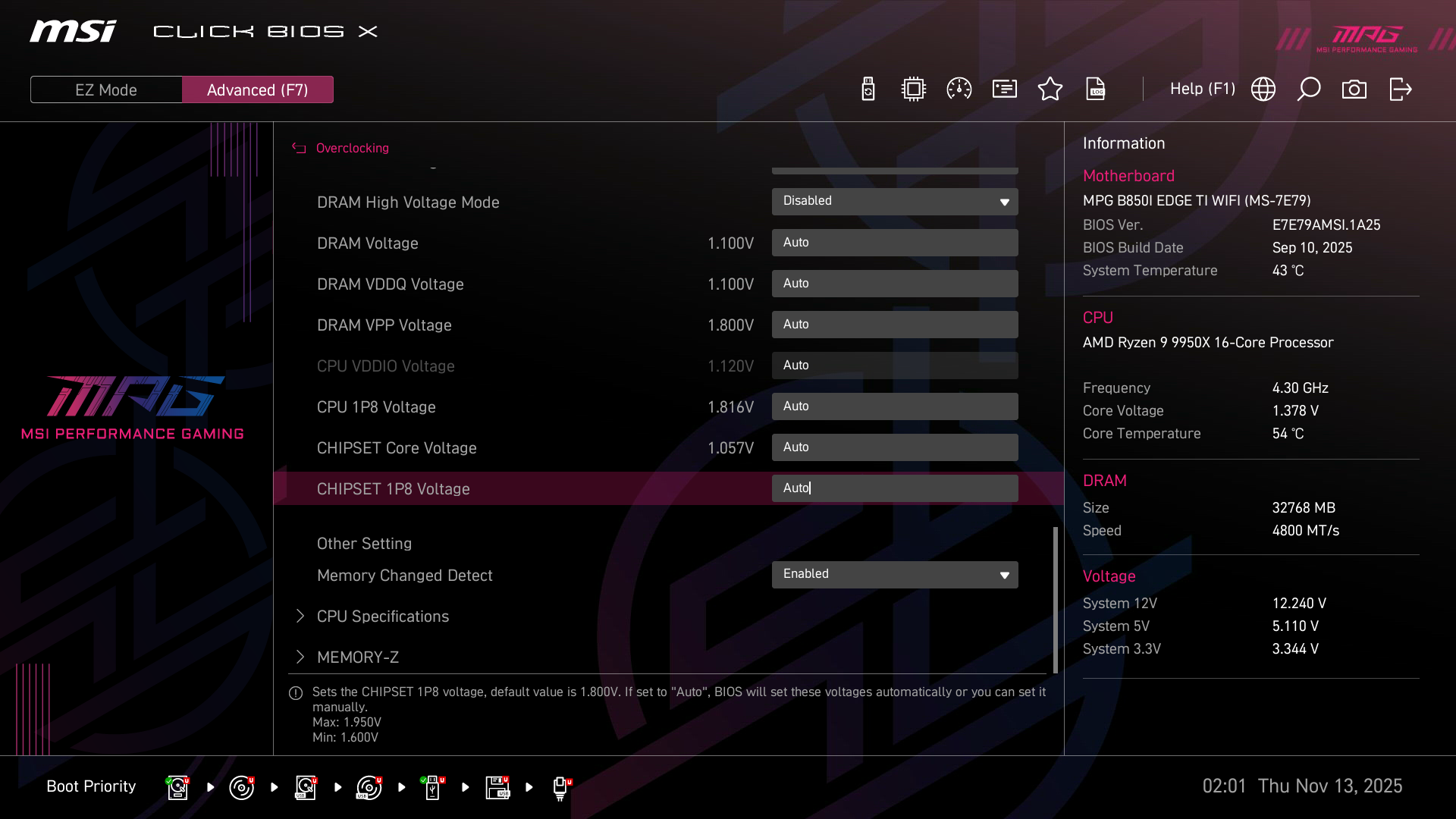The image size is (1456, 819).
Task: Select the USB floppy boot device icon
Action: click(x=497, y=787)
